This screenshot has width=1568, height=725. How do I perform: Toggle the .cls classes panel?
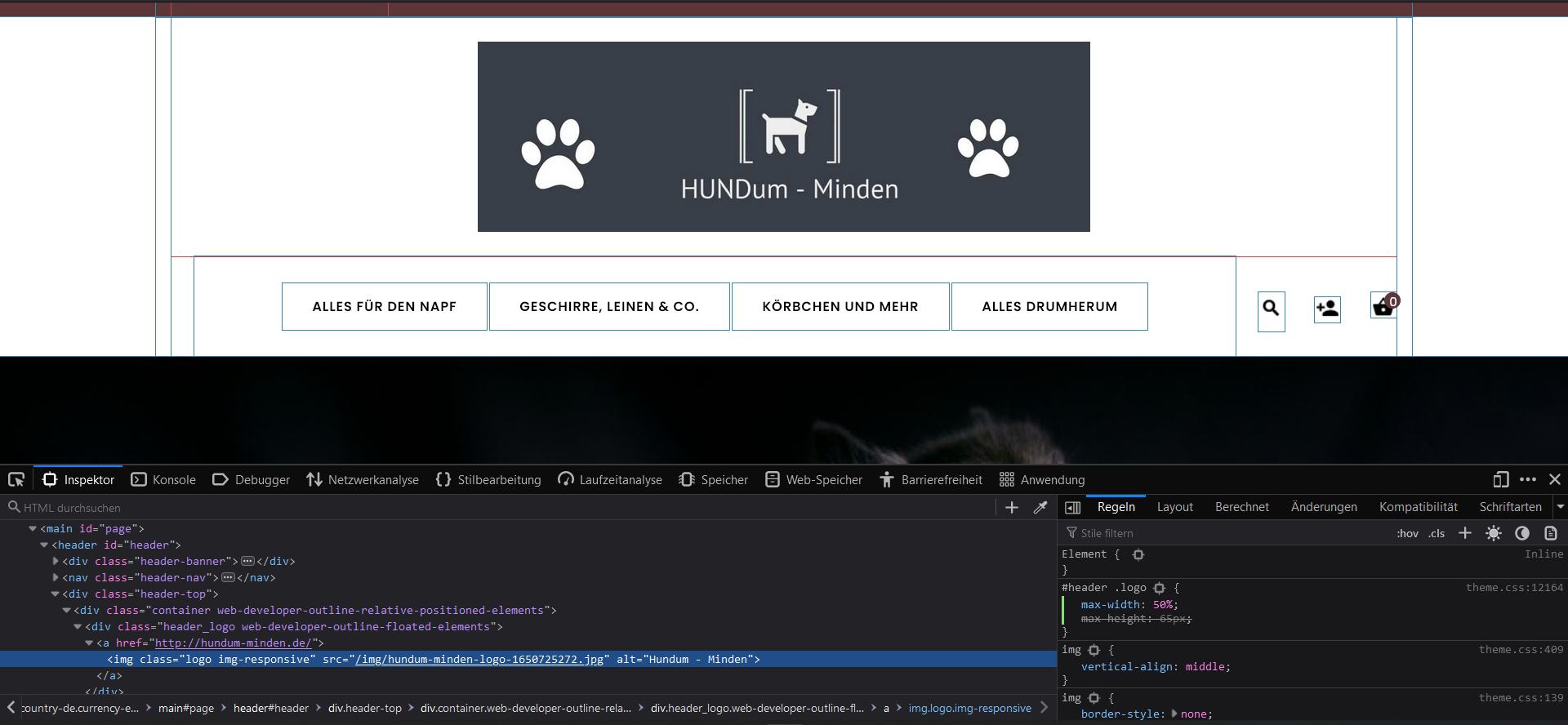click(1437, 533)
